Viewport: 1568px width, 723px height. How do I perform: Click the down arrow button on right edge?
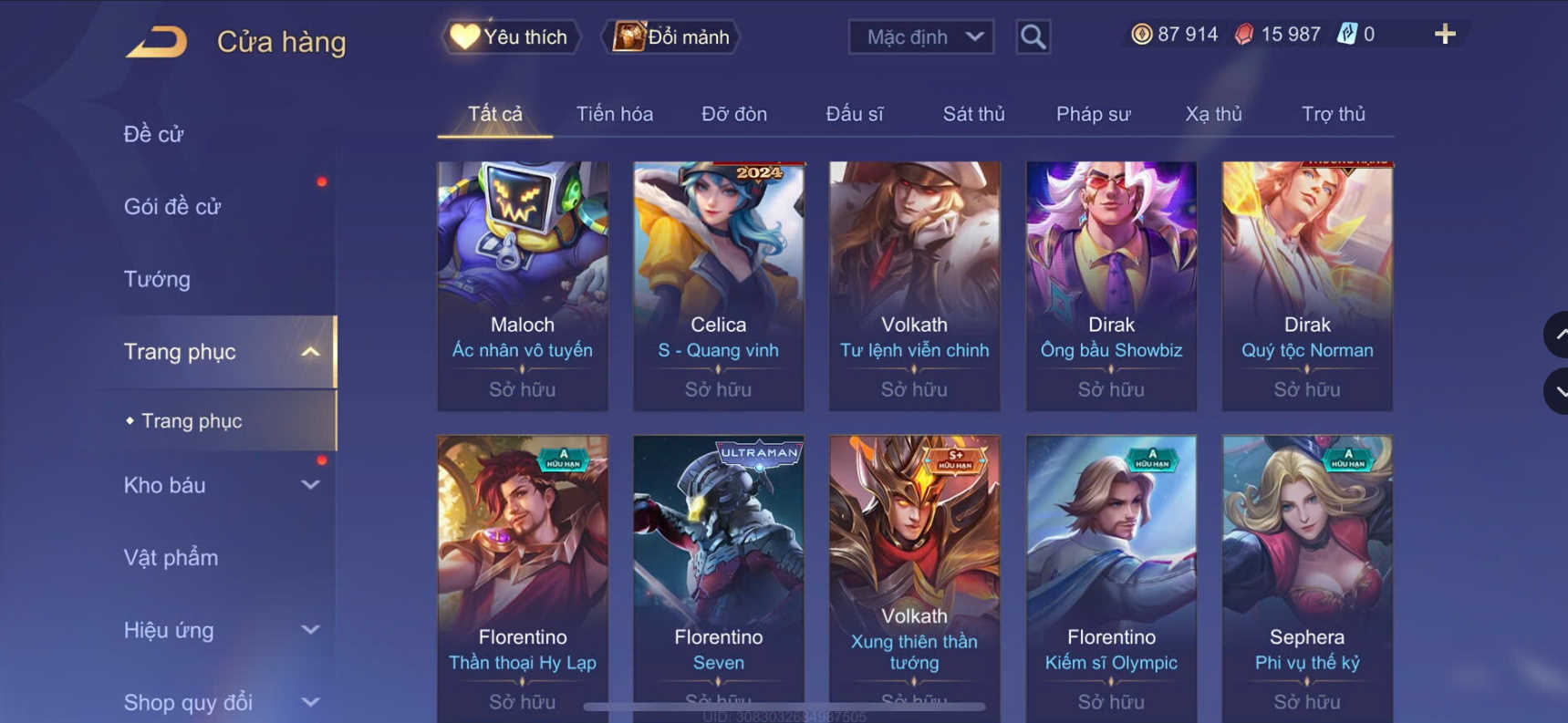[x=1557, y=391]
